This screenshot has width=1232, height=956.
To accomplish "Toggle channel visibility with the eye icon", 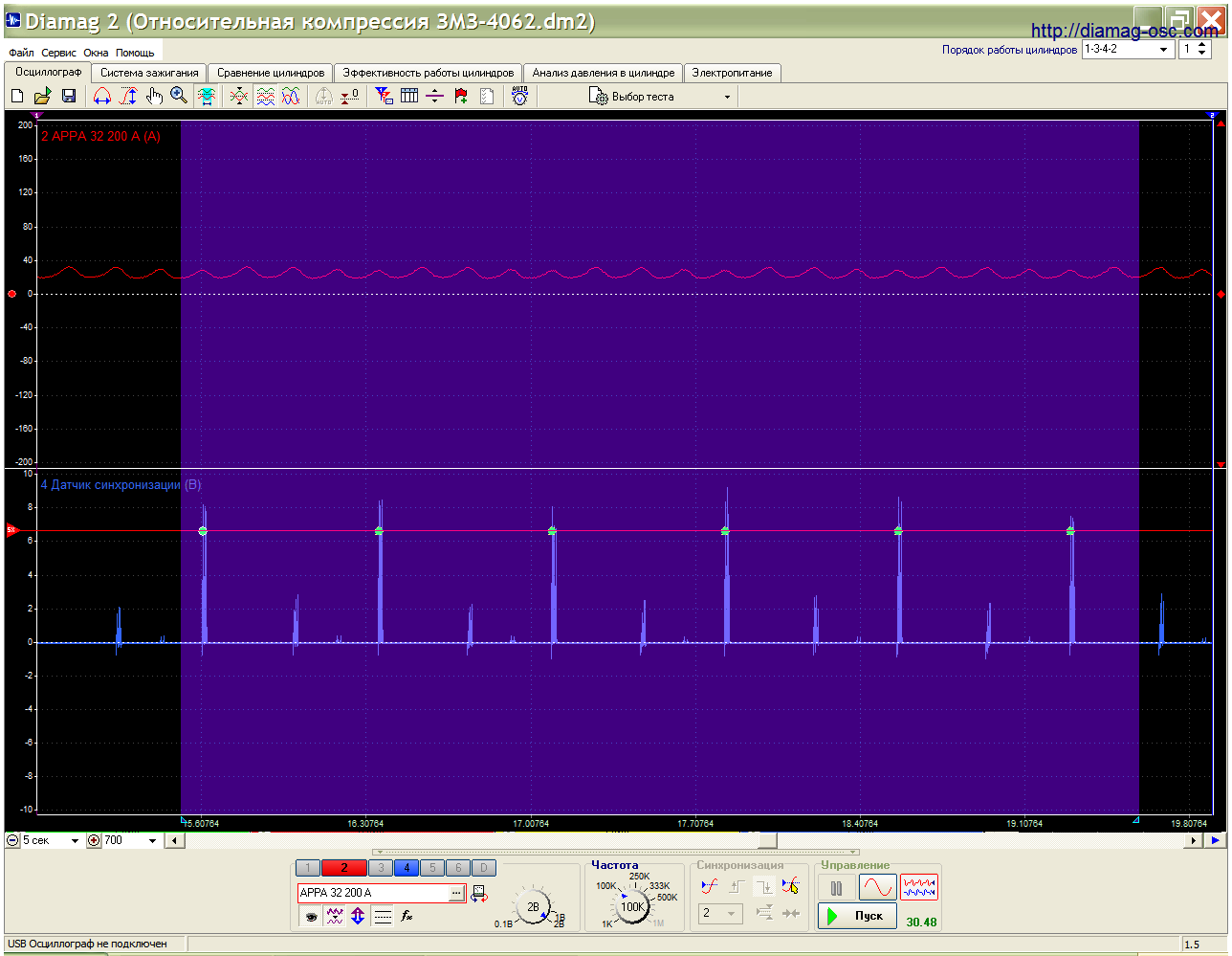I will 311,916.
